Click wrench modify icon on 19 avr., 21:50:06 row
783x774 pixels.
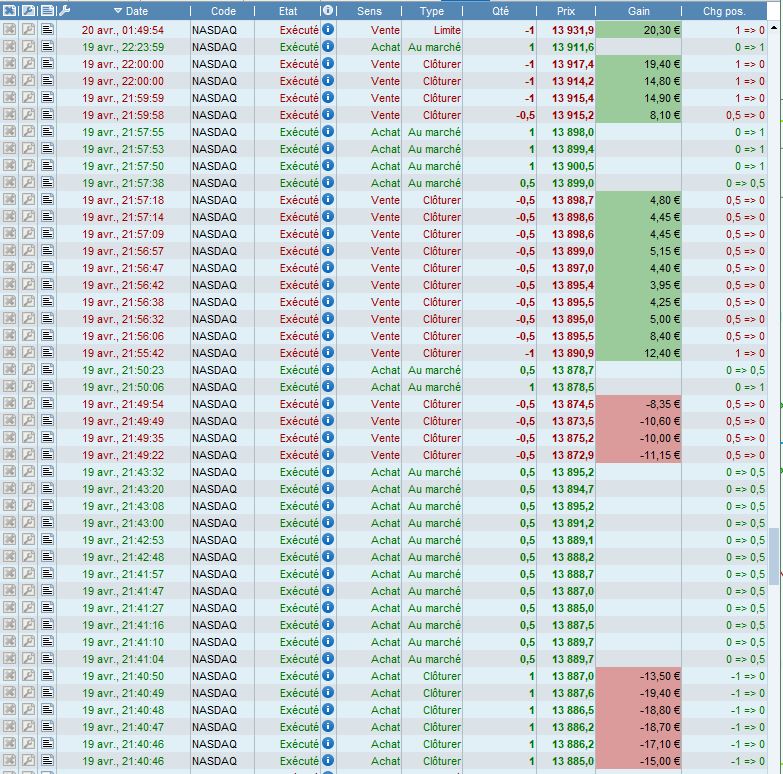coord(28,387)
